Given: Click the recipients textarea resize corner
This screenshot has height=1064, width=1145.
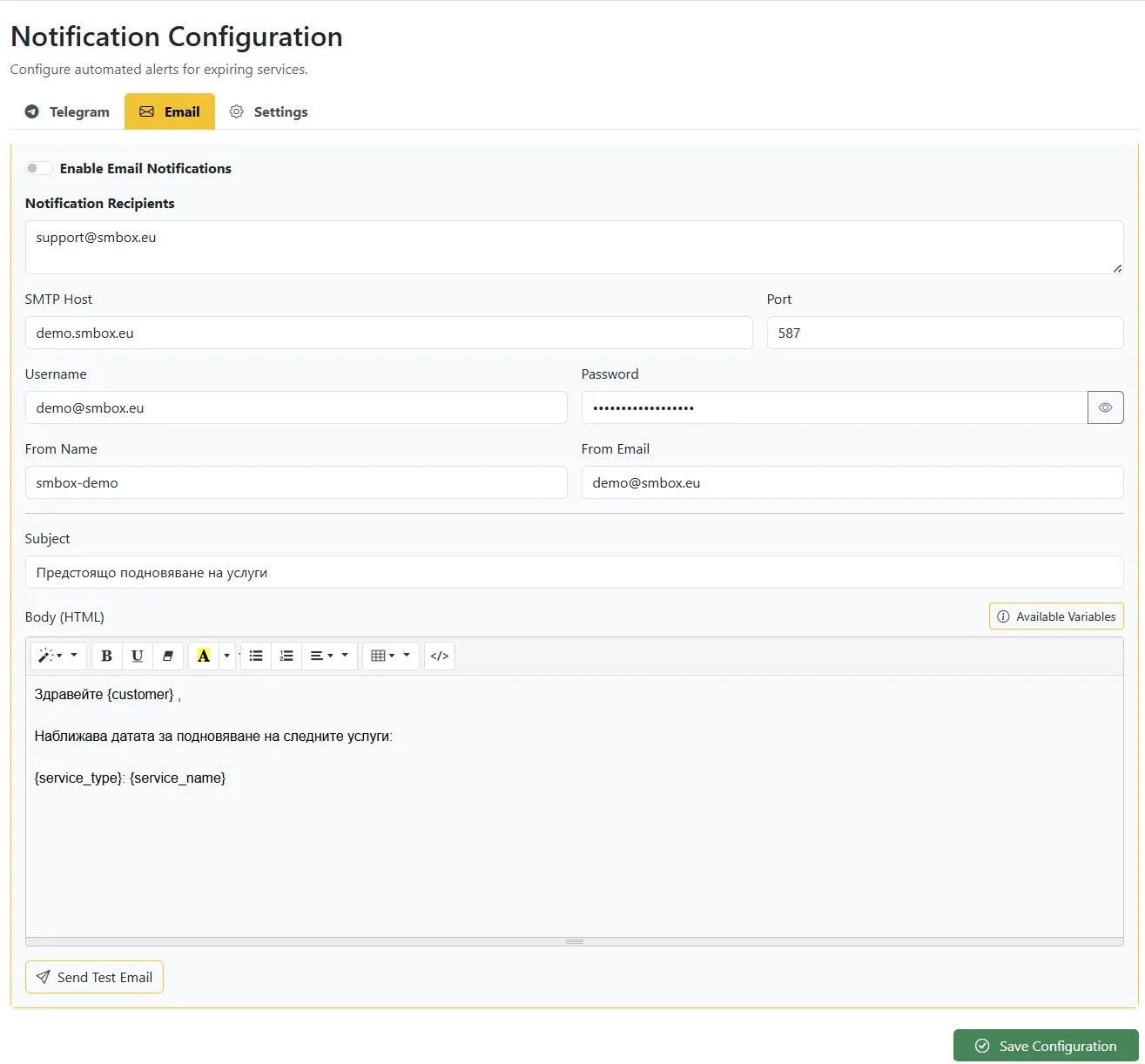Looking at the screenshot, I should pyautogui.click(x=1117, y=267).
